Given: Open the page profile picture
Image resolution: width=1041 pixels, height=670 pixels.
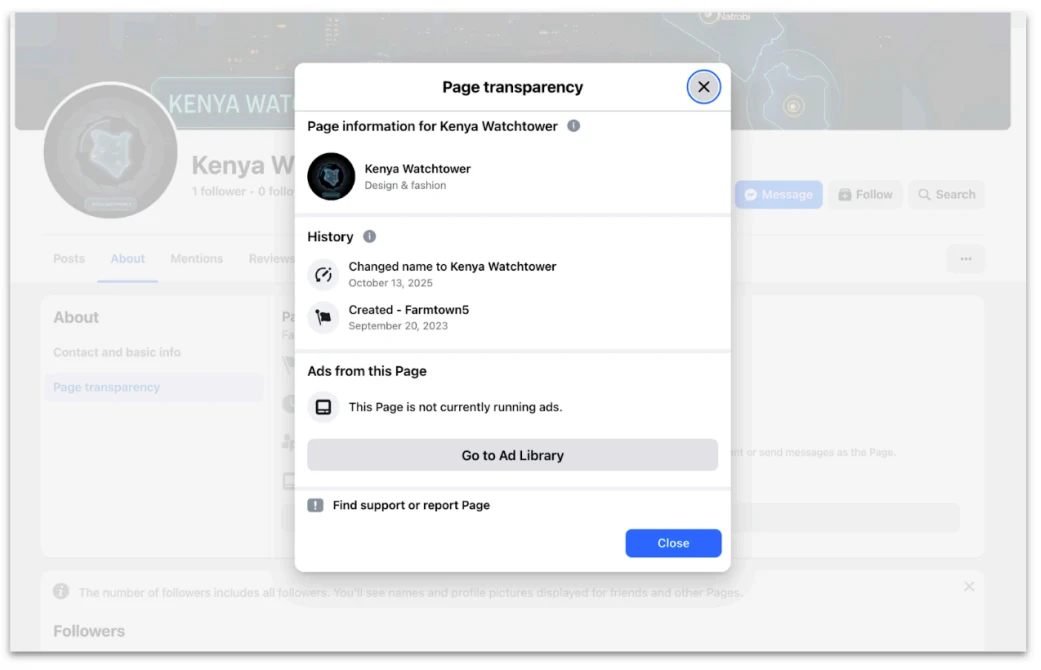Looking at the screenshot, I should 110,151.
